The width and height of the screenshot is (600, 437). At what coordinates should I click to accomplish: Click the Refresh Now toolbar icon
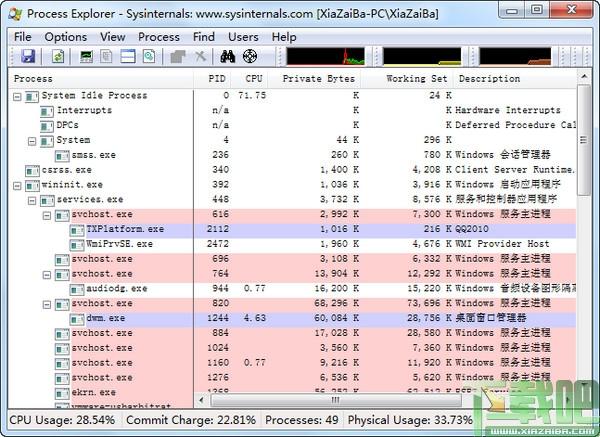(58, 56)
